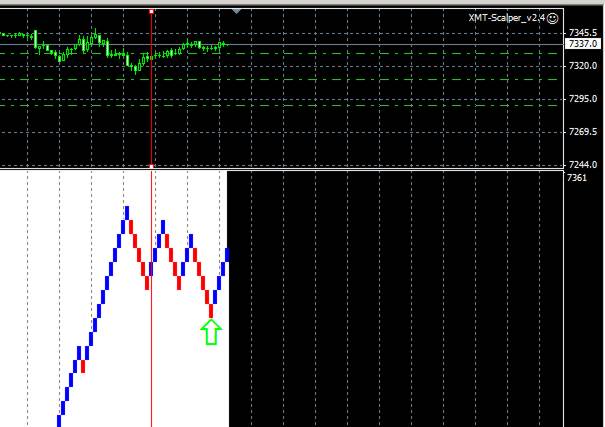Click the Expert Advisor smiley face icon
Screen dimensions: 605x427
(553, 18)
